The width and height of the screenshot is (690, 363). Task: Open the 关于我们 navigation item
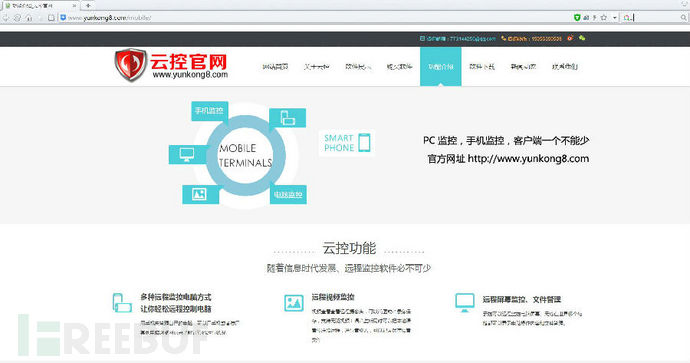[x=316, y=67]
